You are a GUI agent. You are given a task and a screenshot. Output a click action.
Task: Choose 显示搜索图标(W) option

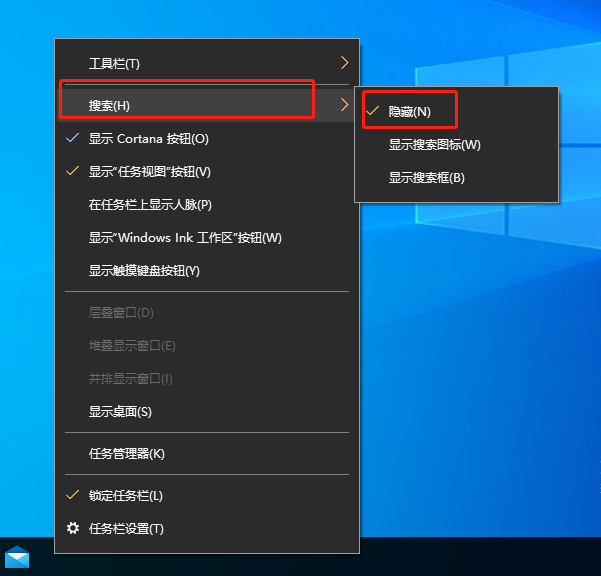[x=434, y=145]
